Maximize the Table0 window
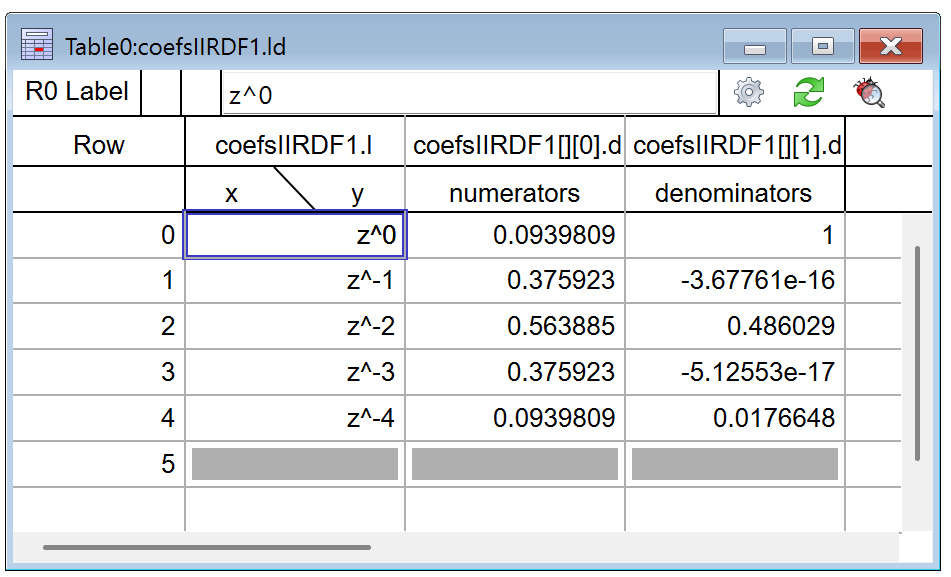 (822, 47)
